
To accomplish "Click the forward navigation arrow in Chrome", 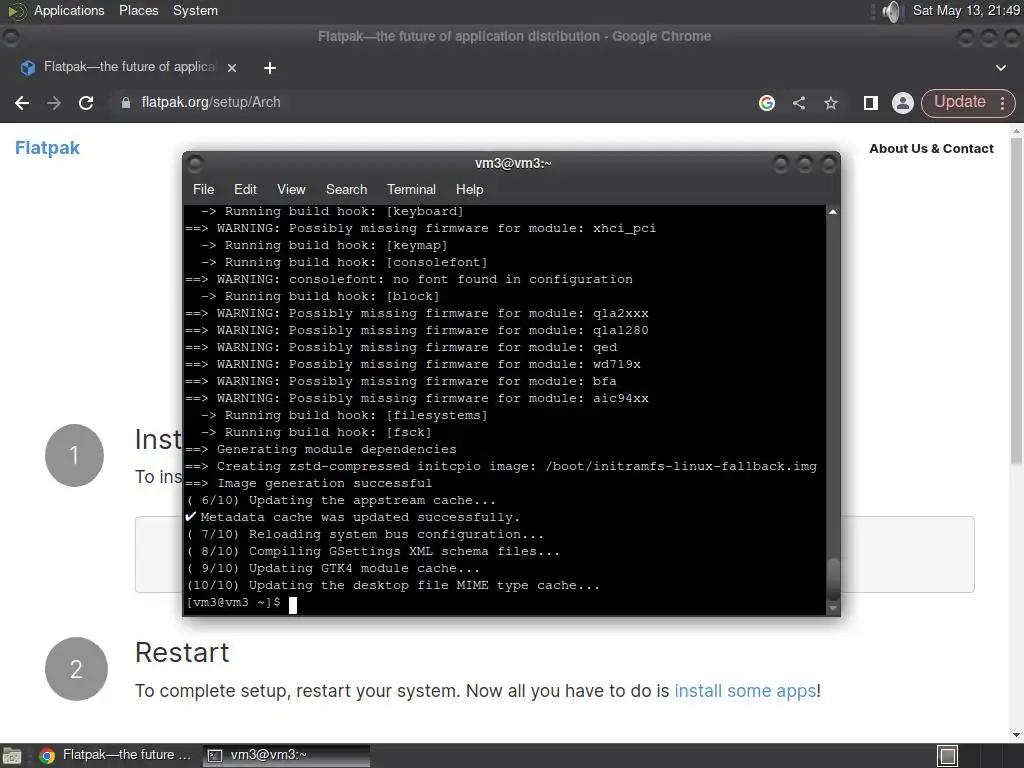I will coord(54,103).
